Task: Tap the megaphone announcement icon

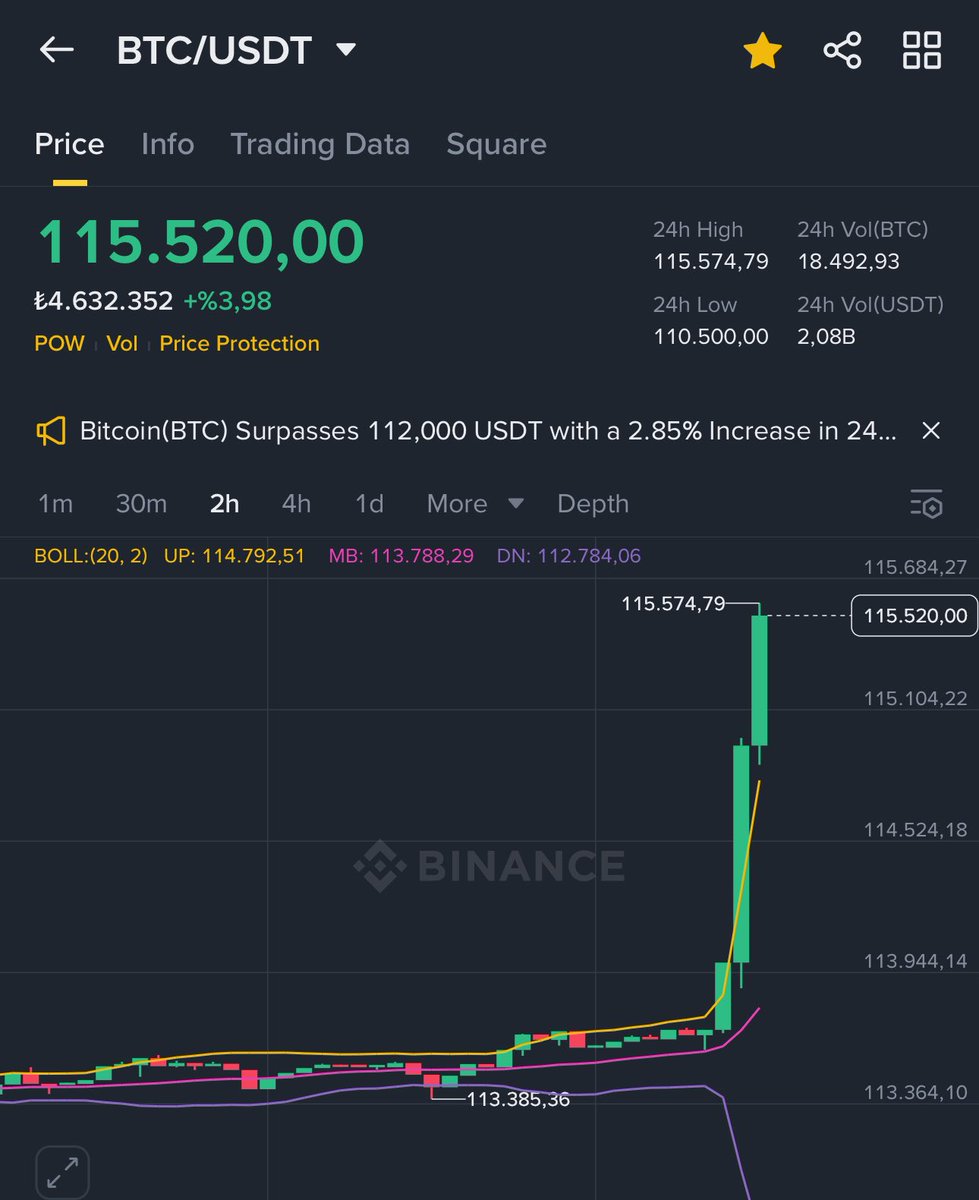Action: click(x=51, y=431)
